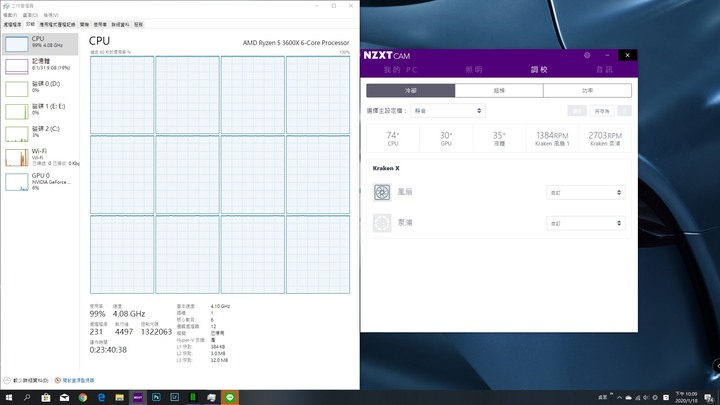Open the Tuning tab in CAM
This screenshot has height=405, width=720.
(x=539, y=70)
